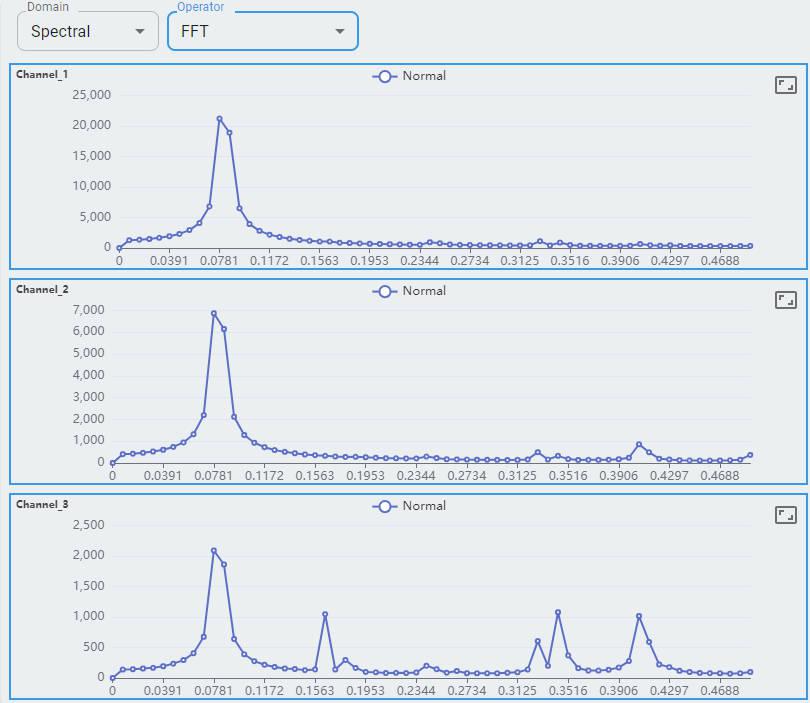Open the Operator dropdown showing FFT
This screenshot has width=810, height=703.
coord(262,31)
